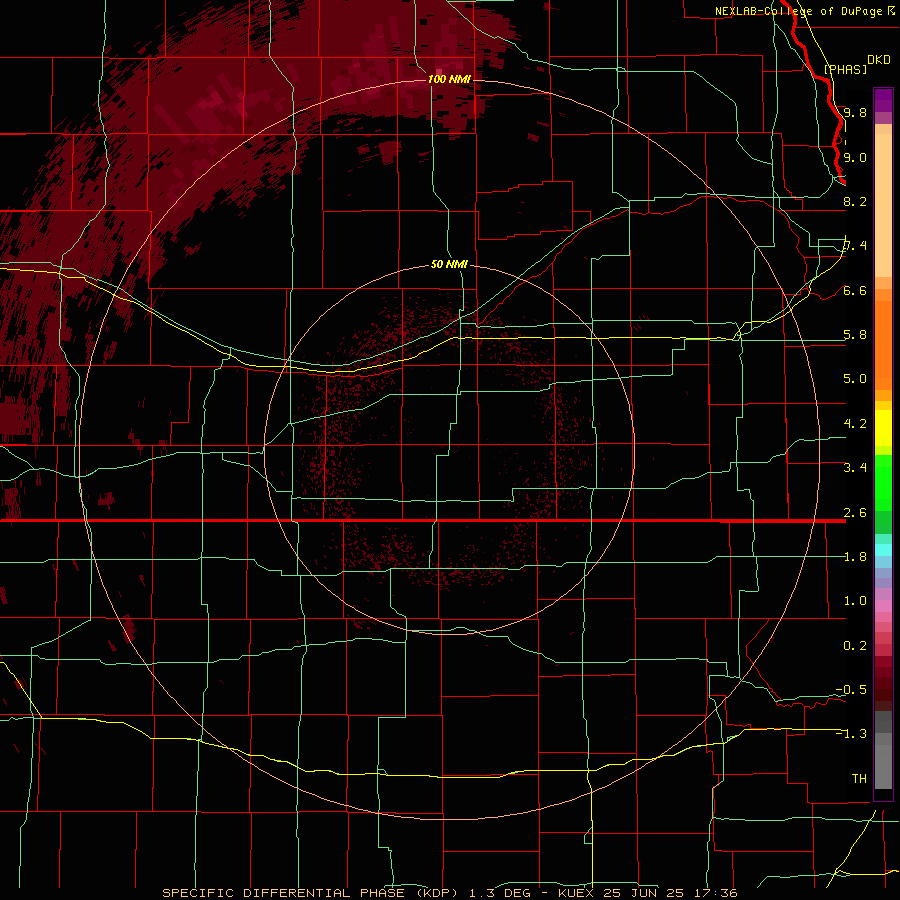Click the pink segment of the color bar

883,606
